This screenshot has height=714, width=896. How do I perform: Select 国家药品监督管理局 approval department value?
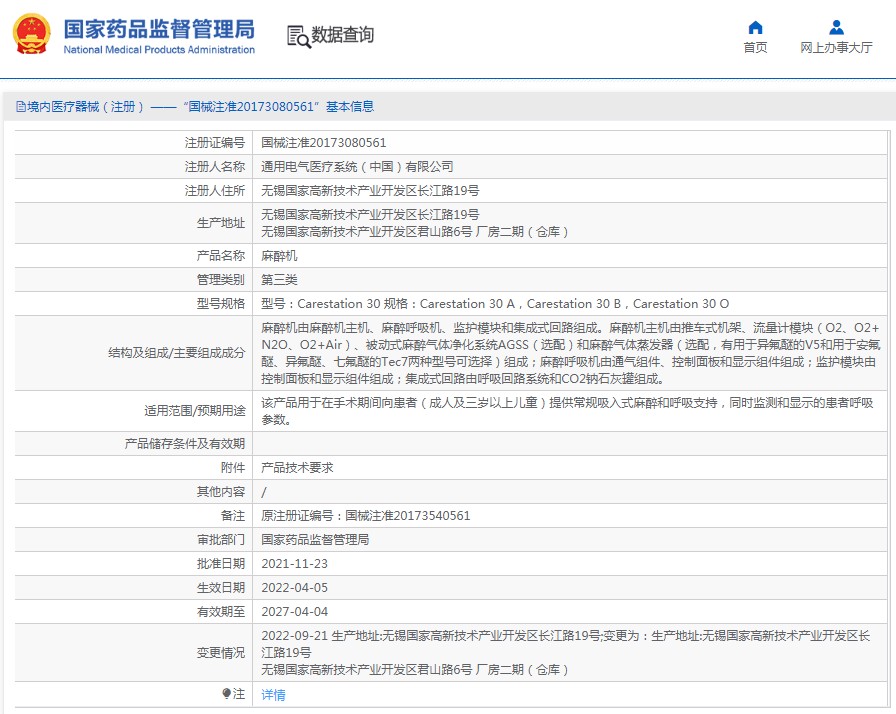[315, 539]
